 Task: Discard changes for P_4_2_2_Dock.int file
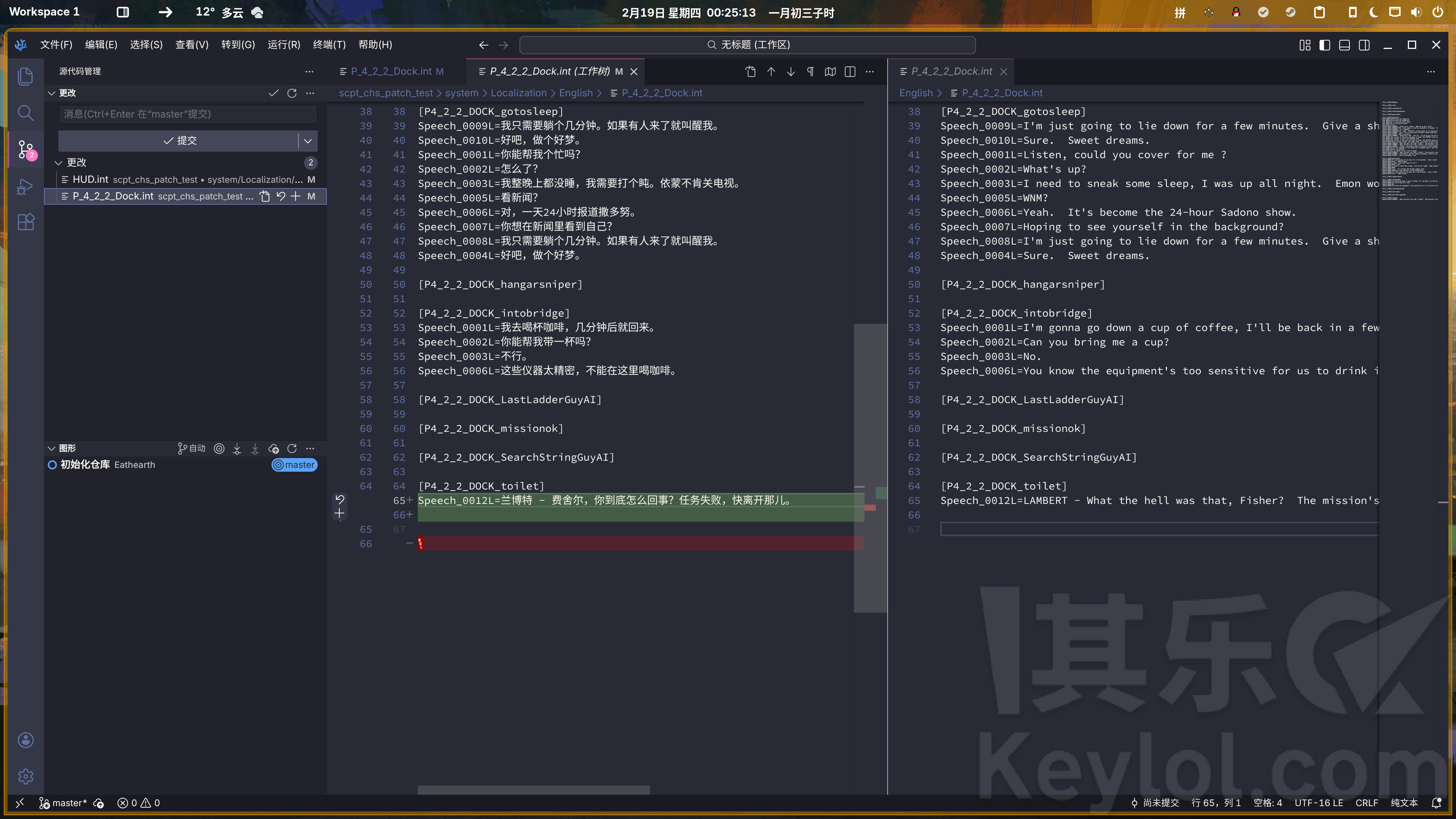click(x=280, y=196)
